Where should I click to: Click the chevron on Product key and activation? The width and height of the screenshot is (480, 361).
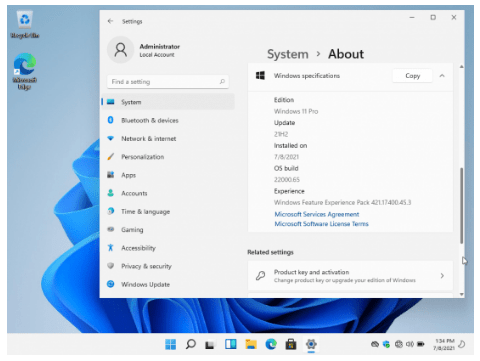pos(442,276)
